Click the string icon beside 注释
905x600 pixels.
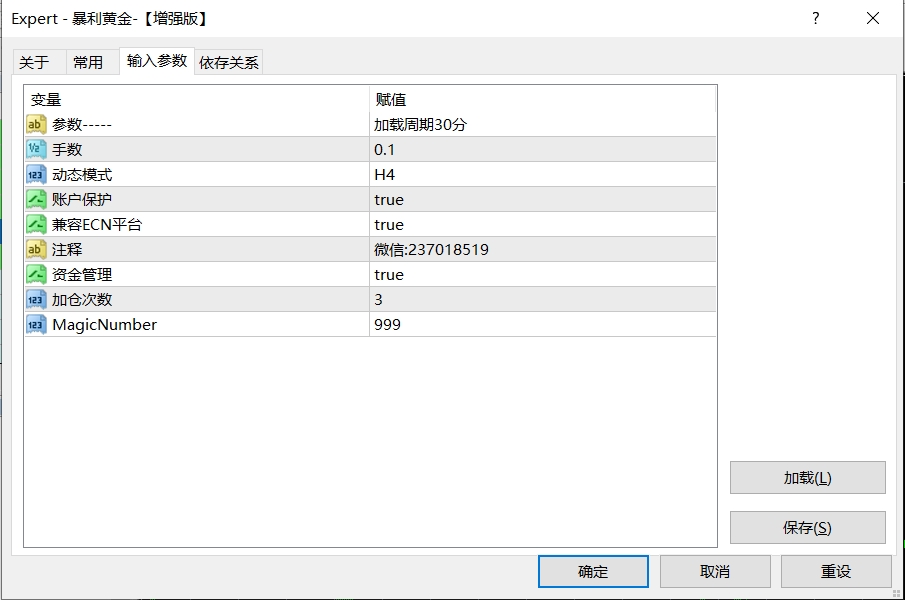[36, 250]
